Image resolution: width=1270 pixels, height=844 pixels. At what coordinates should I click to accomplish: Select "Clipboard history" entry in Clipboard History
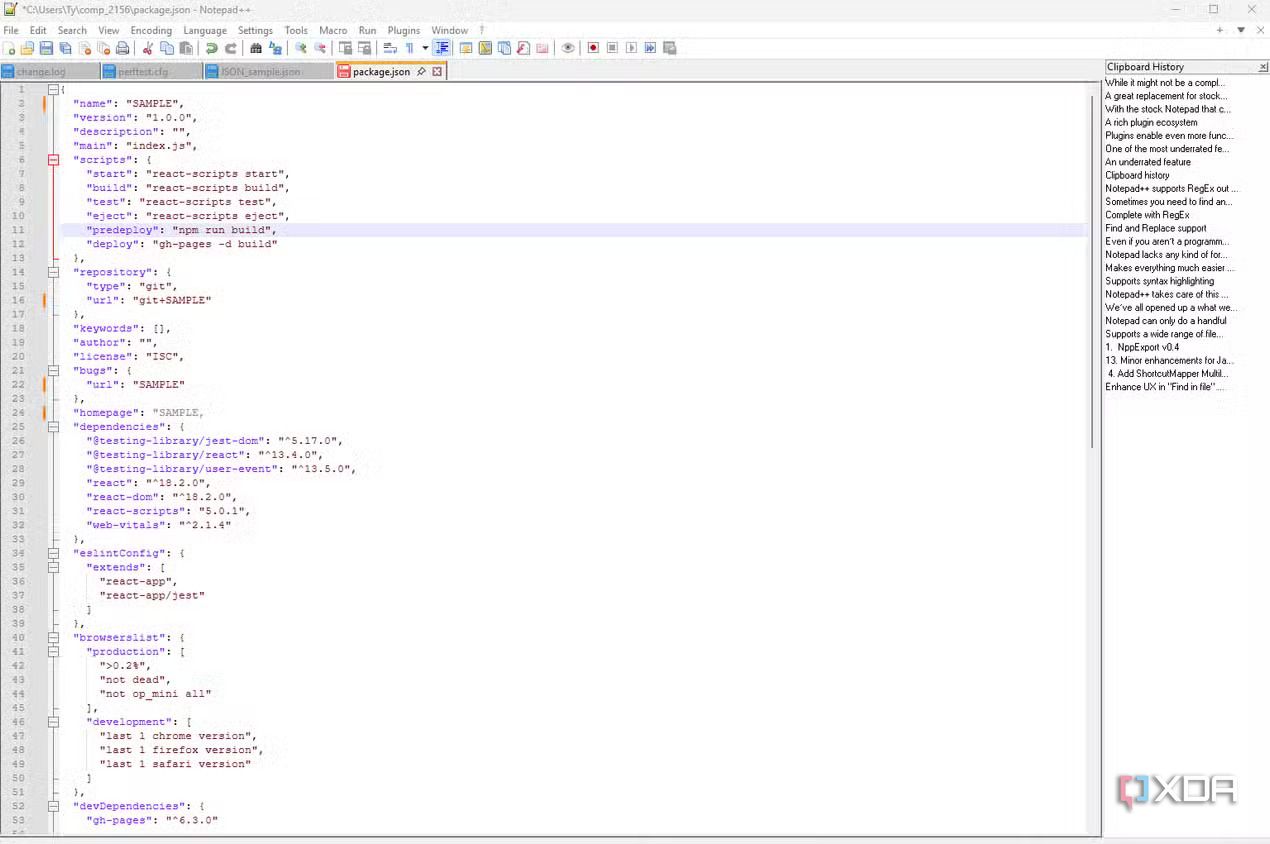[1137, 175]
